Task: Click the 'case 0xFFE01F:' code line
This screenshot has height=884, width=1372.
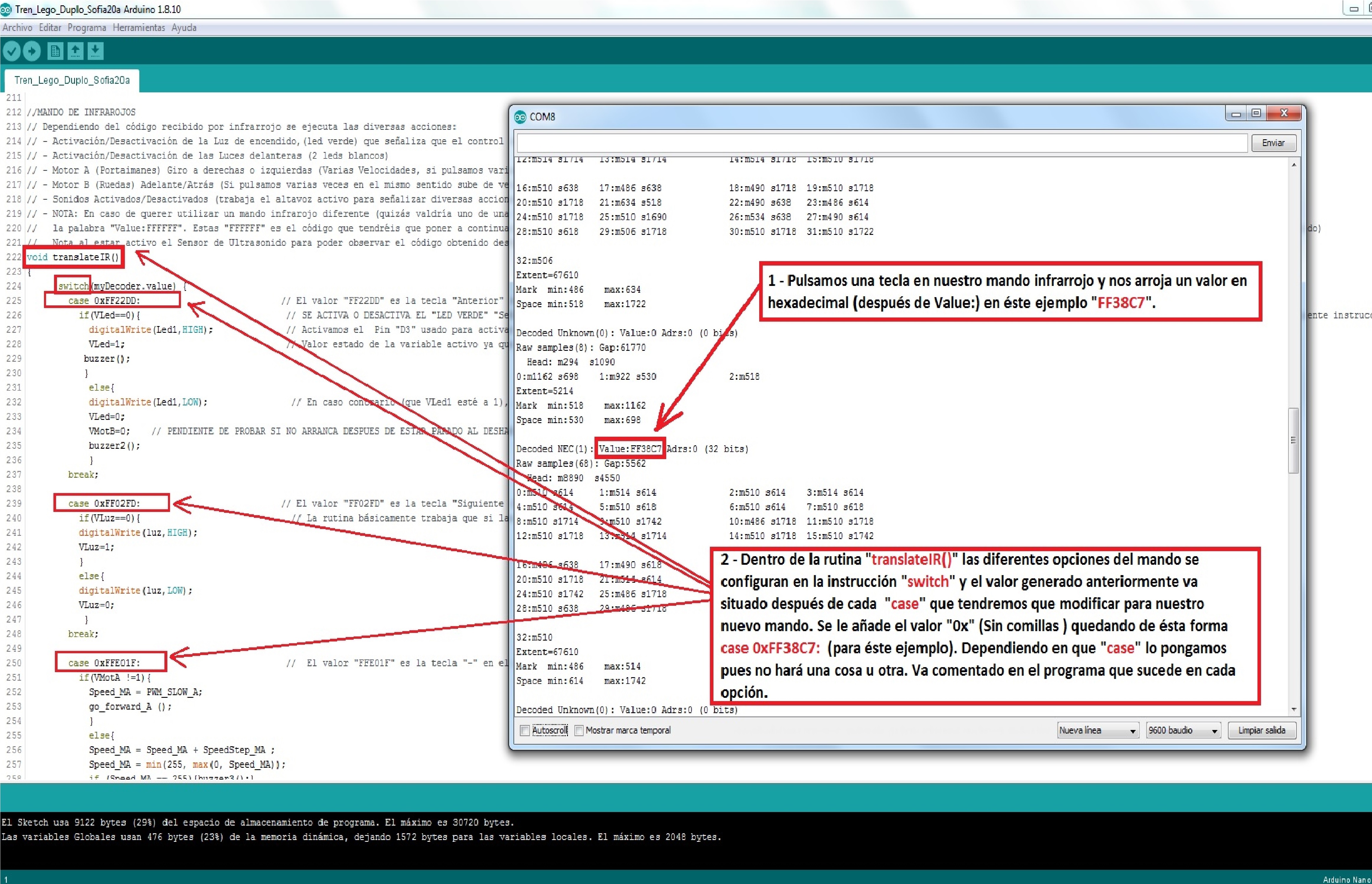Action: point(104,663)
